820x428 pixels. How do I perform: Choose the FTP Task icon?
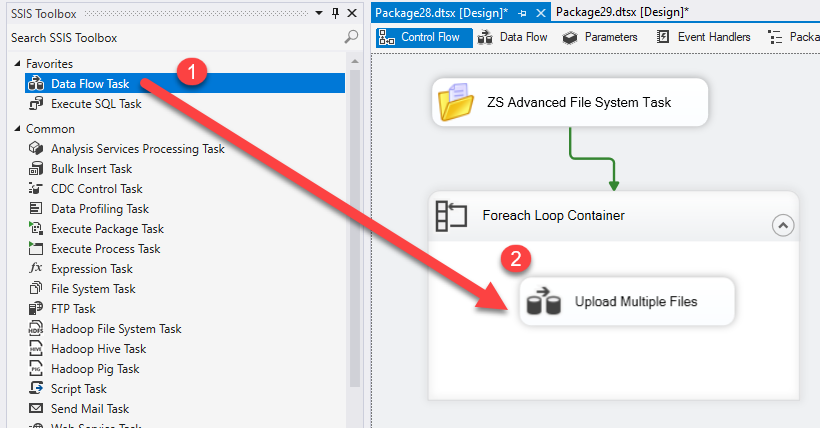[x=36, y=309]
